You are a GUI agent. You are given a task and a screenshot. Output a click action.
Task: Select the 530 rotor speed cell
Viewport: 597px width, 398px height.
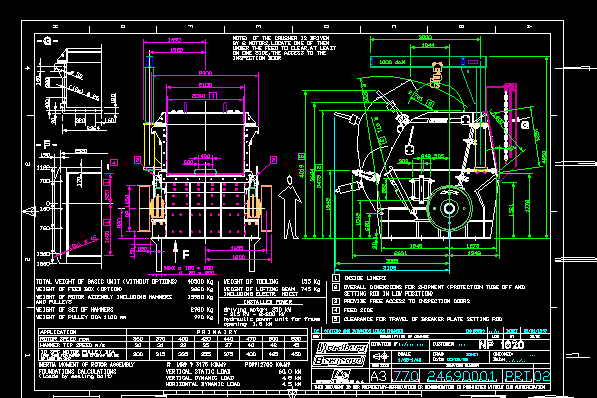[295, 339]
